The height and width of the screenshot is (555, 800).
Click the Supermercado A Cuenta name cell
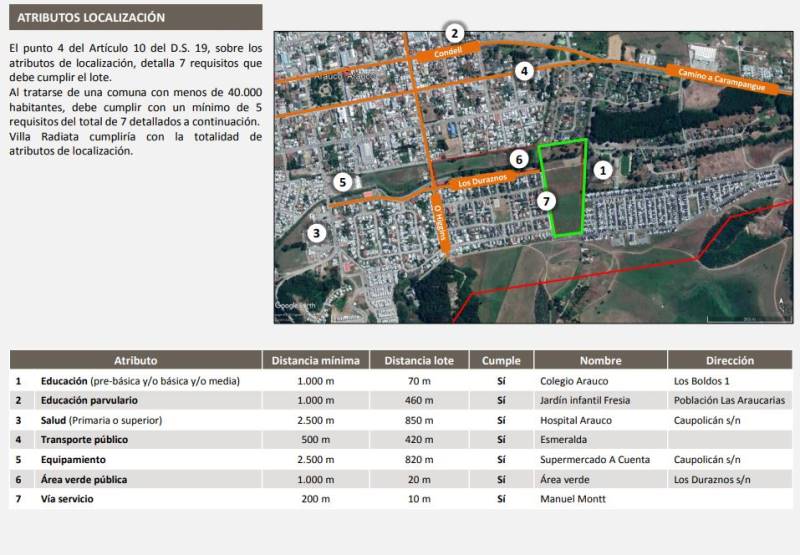[595, 460]
